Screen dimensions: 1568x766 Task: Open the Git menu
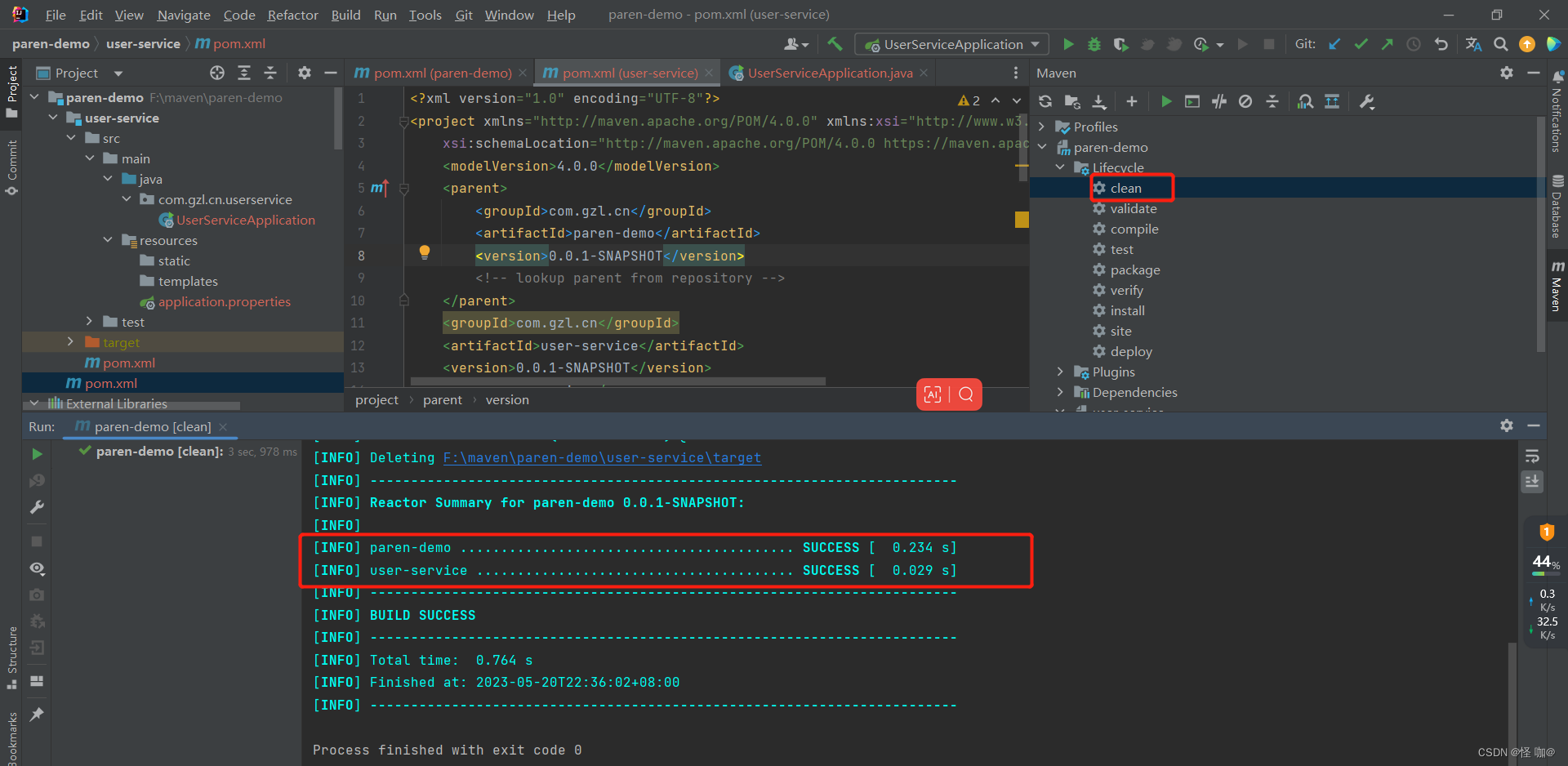(x=464, y=15)
